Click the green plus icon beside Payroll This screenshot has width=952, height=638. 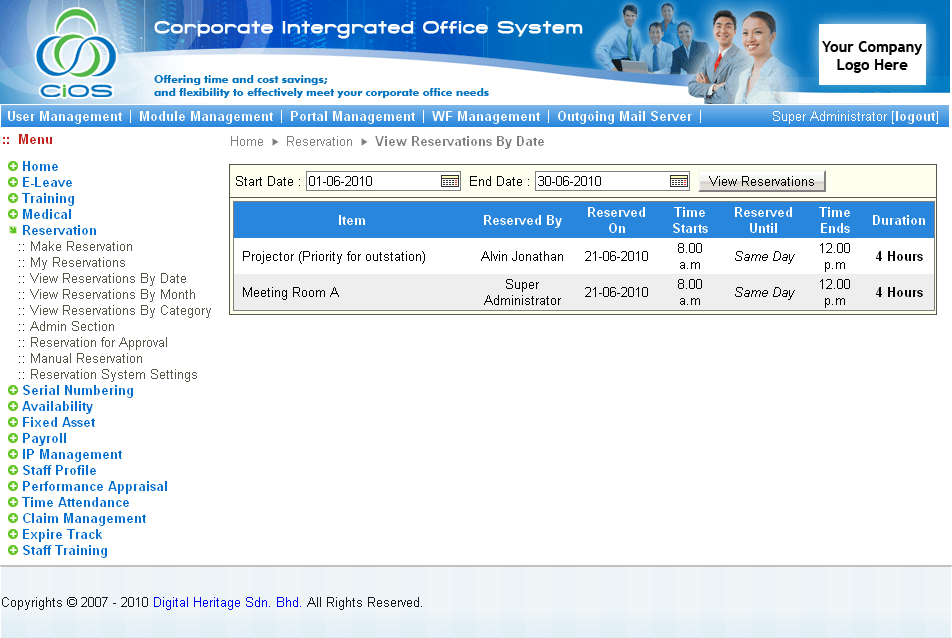(x=13, y=439)
